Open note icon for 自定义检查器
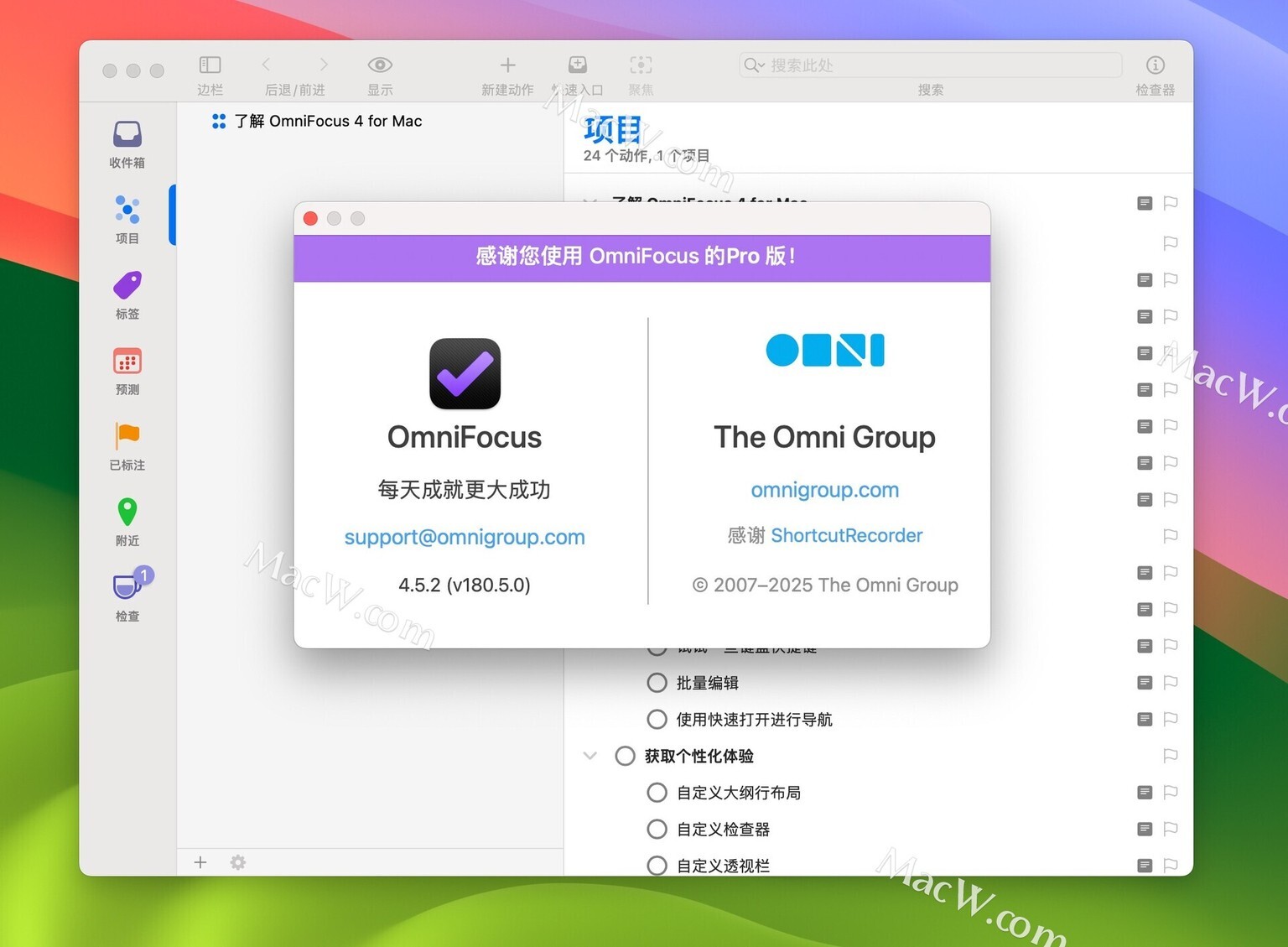 1145,829
